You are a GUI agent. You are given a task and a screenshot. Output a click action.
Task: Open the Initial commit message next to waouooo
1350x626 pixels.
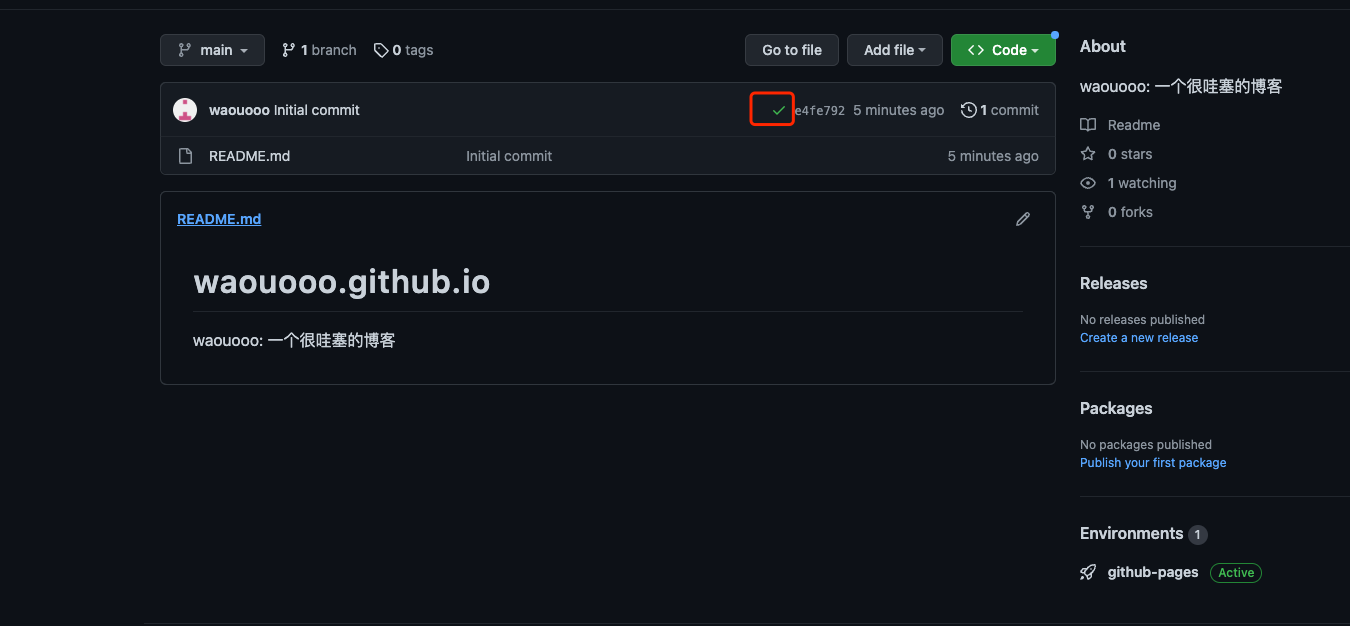pos(317,110)
